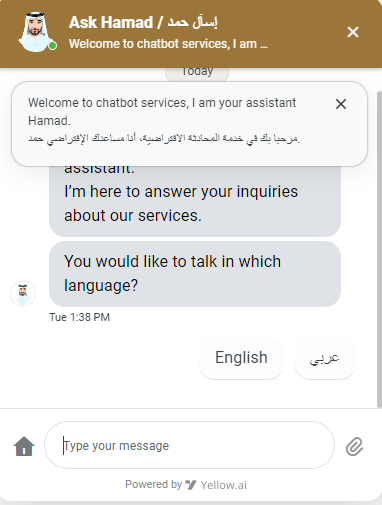Click the Yellow.ai logo icon
Image resolution: width=382 pixels, height=505 pixels.
(x=191, y=485)
